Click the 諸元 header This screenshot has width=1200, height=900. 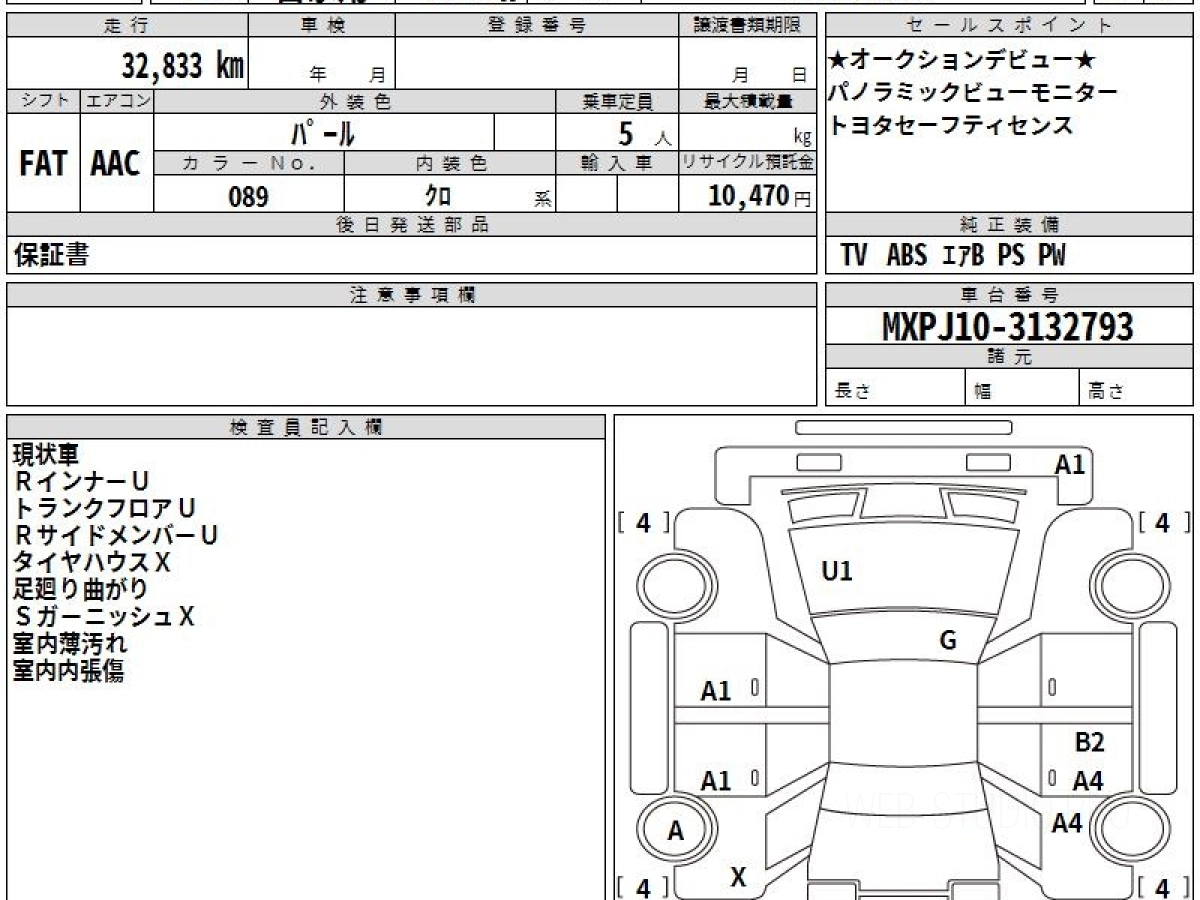(x=1009, y=357)
